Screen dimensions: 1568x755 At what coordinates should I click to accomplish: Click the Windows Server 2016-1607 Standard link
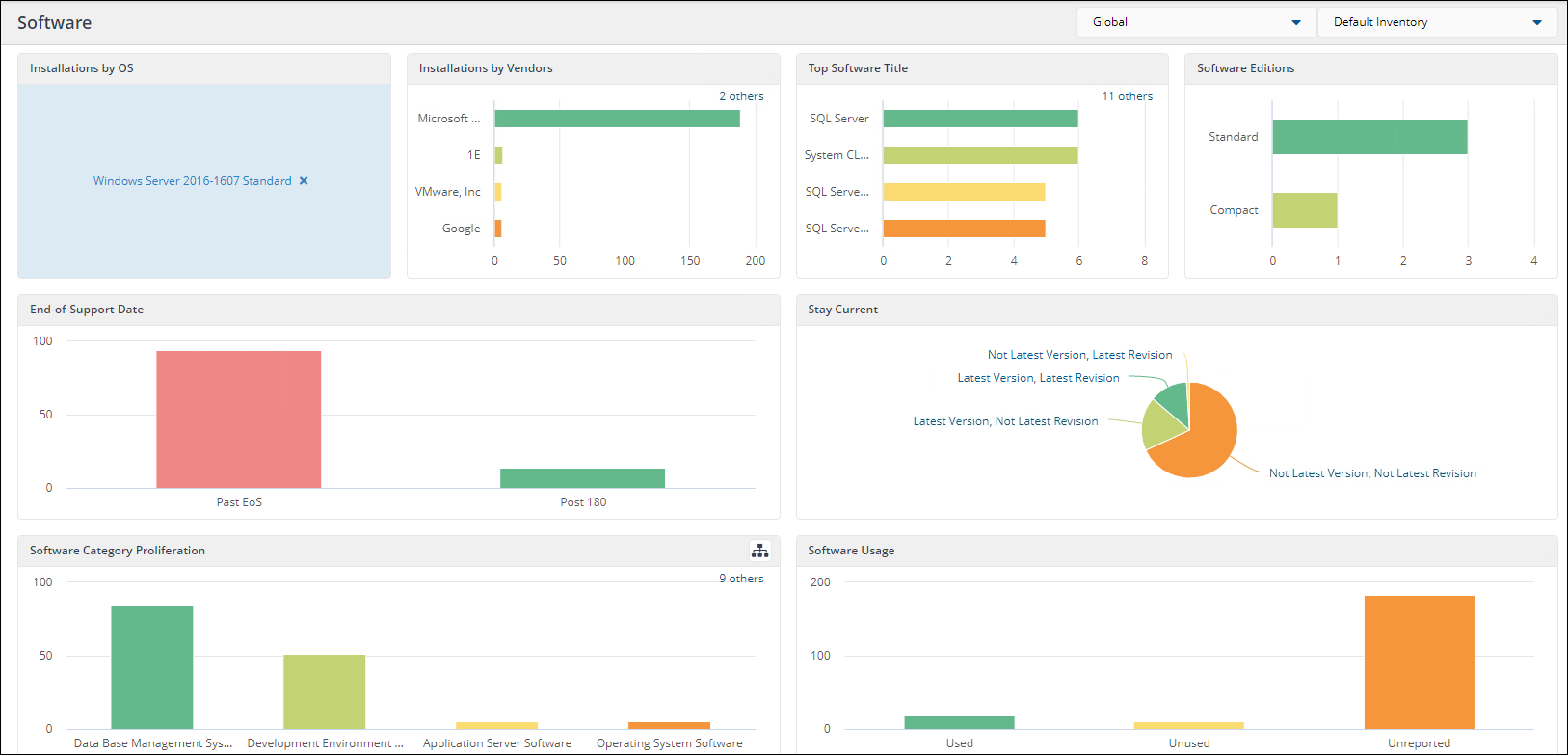pyautogui.click(x=192, y=181)
